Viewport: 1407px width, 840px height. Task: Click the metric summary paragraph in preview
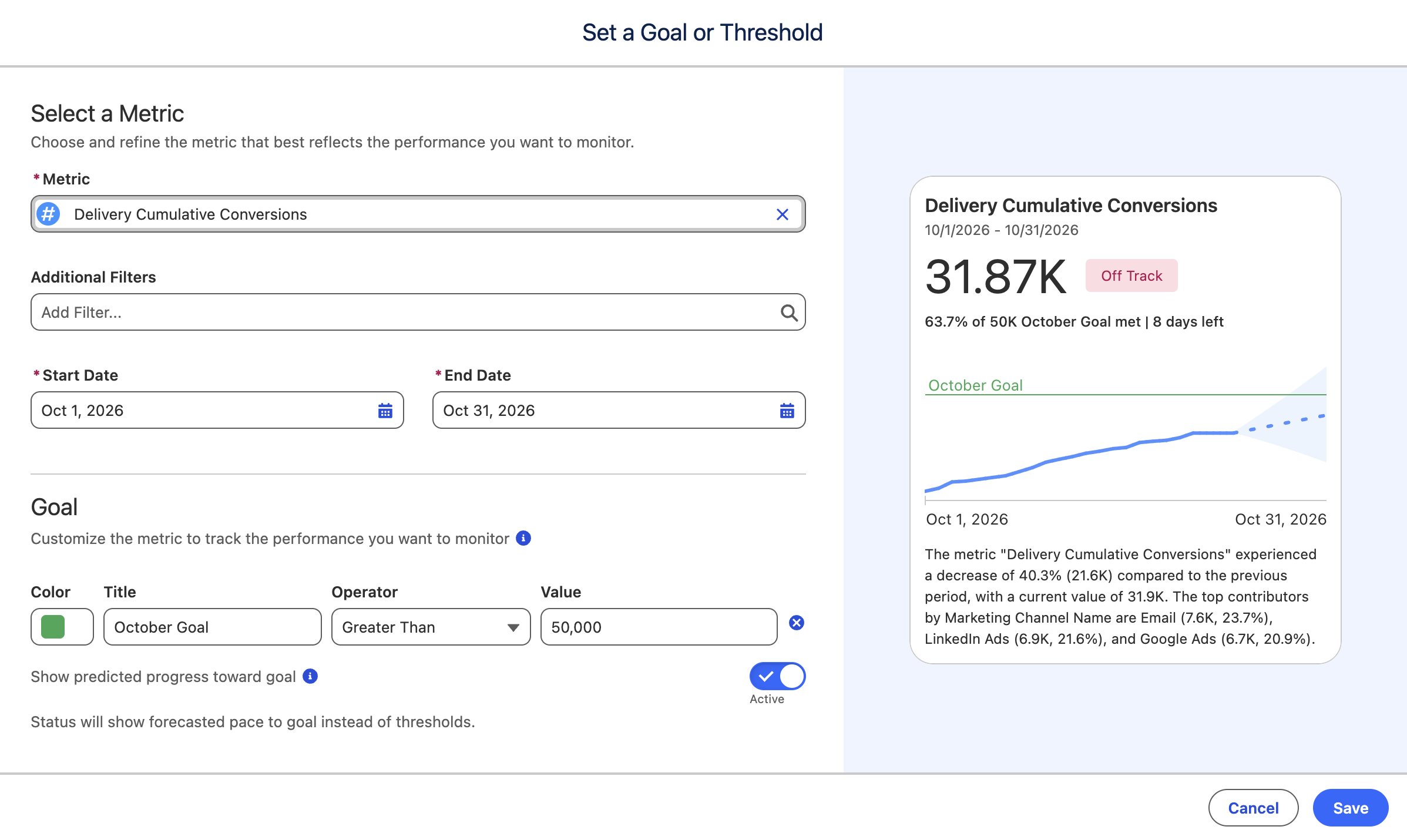click(x=1121, y=596)
